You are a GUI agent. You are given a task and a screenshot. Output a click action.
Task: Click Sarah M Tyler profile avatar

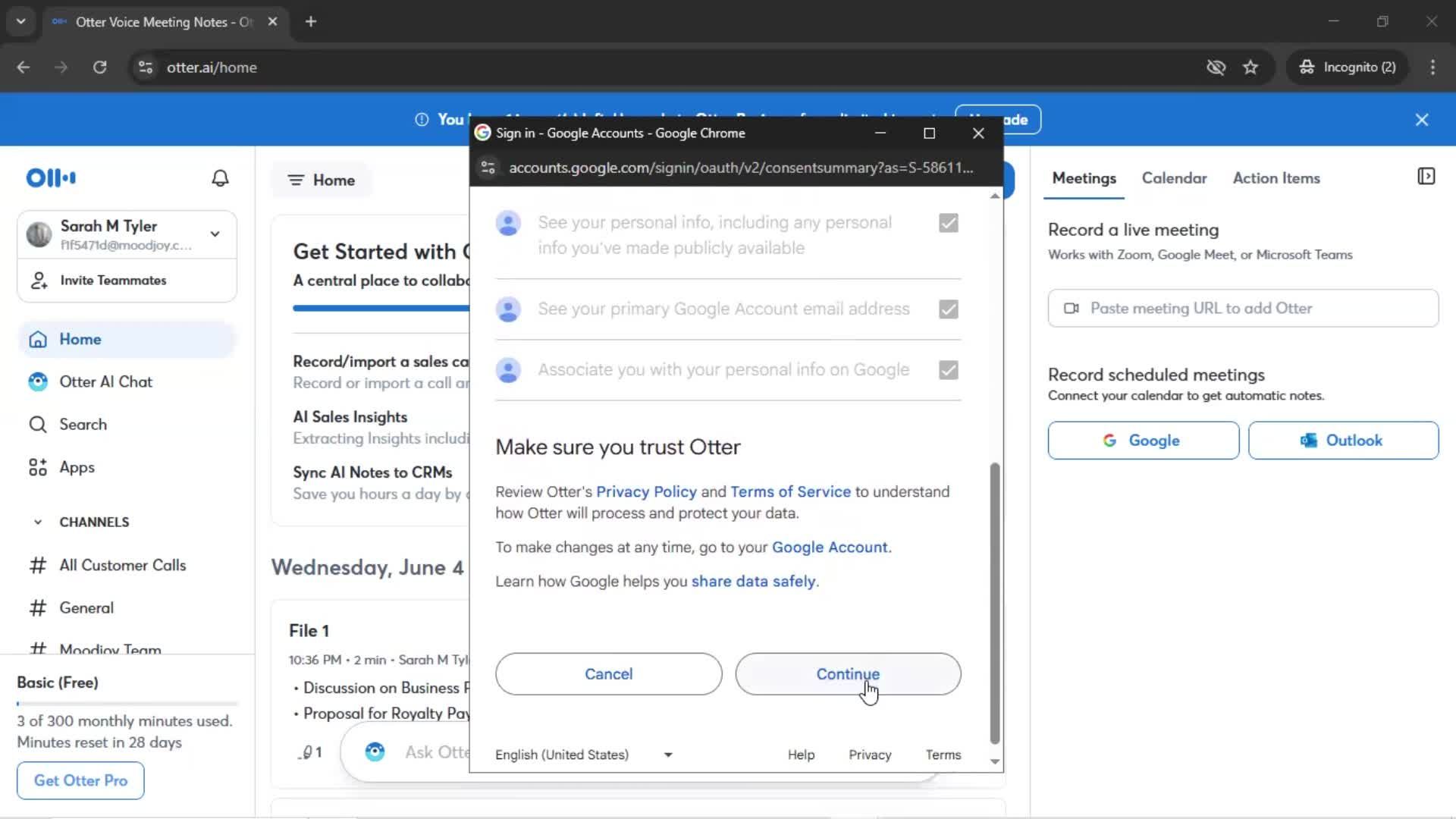click(39, 234)
